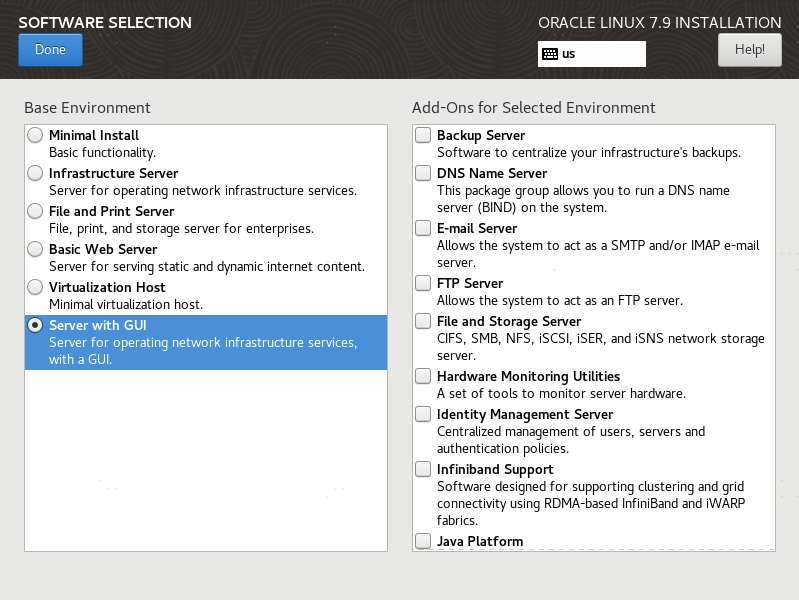Choose Infrastructure Server environment
Viewport: 799px width, 600px height.
point(36,173)
